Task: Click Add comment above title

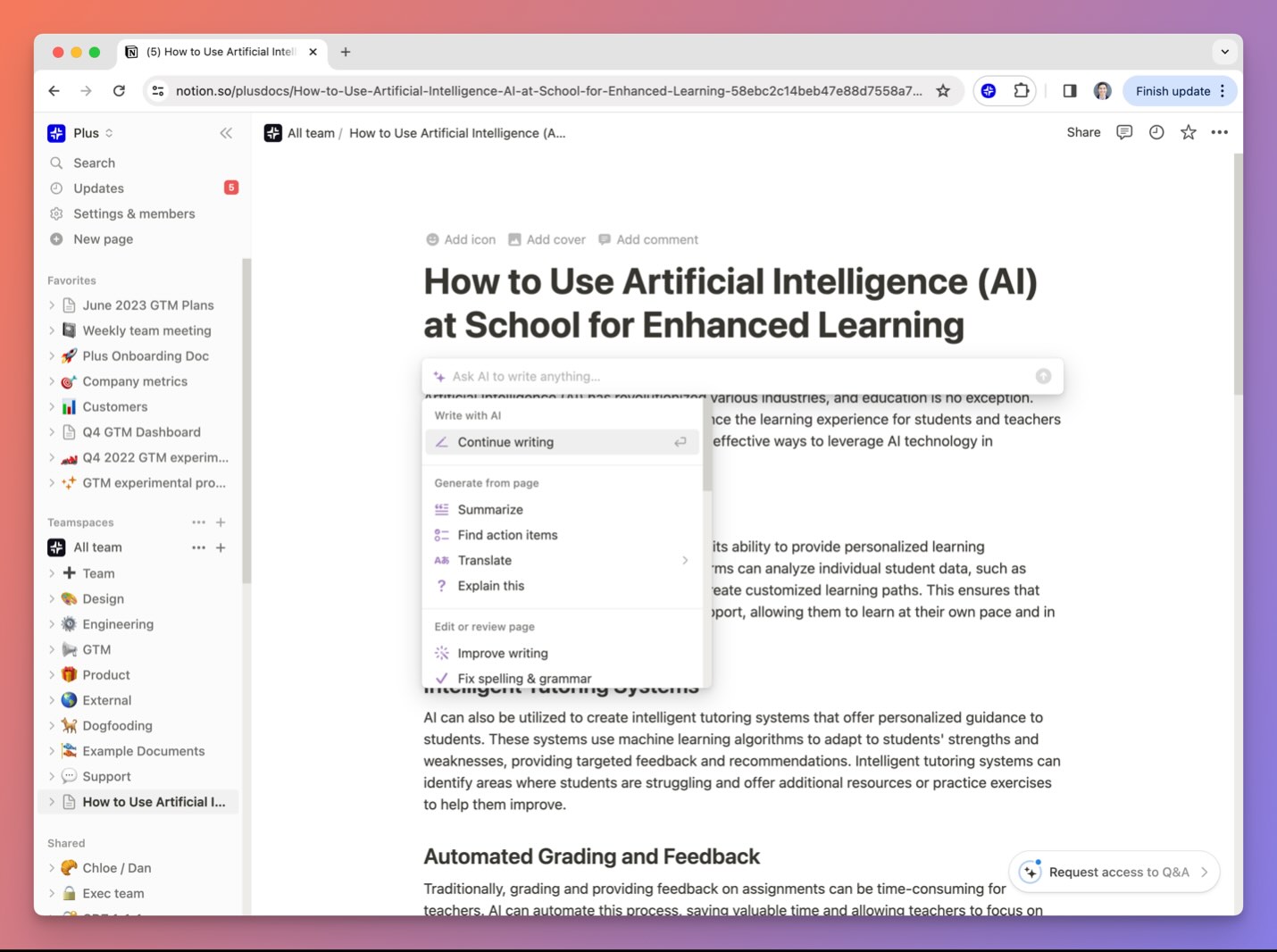Action: (x=648, y=239)
